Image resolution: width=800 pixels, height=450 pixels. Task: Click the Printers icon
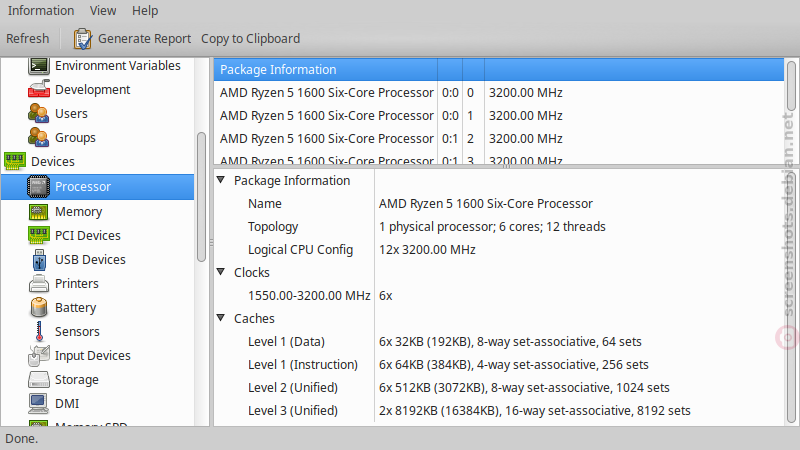coord(39,283)
